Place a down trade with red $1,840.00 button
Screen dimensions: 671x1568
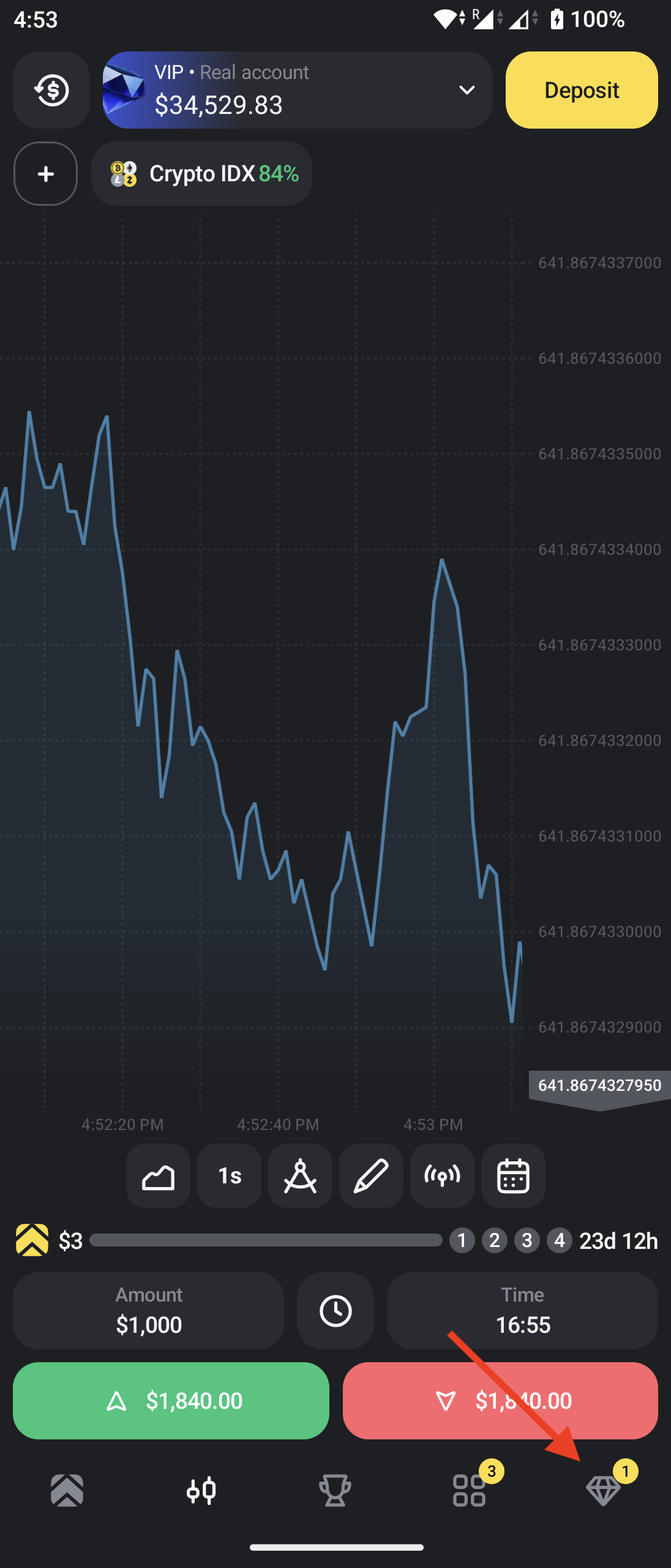pos(500,1401)
